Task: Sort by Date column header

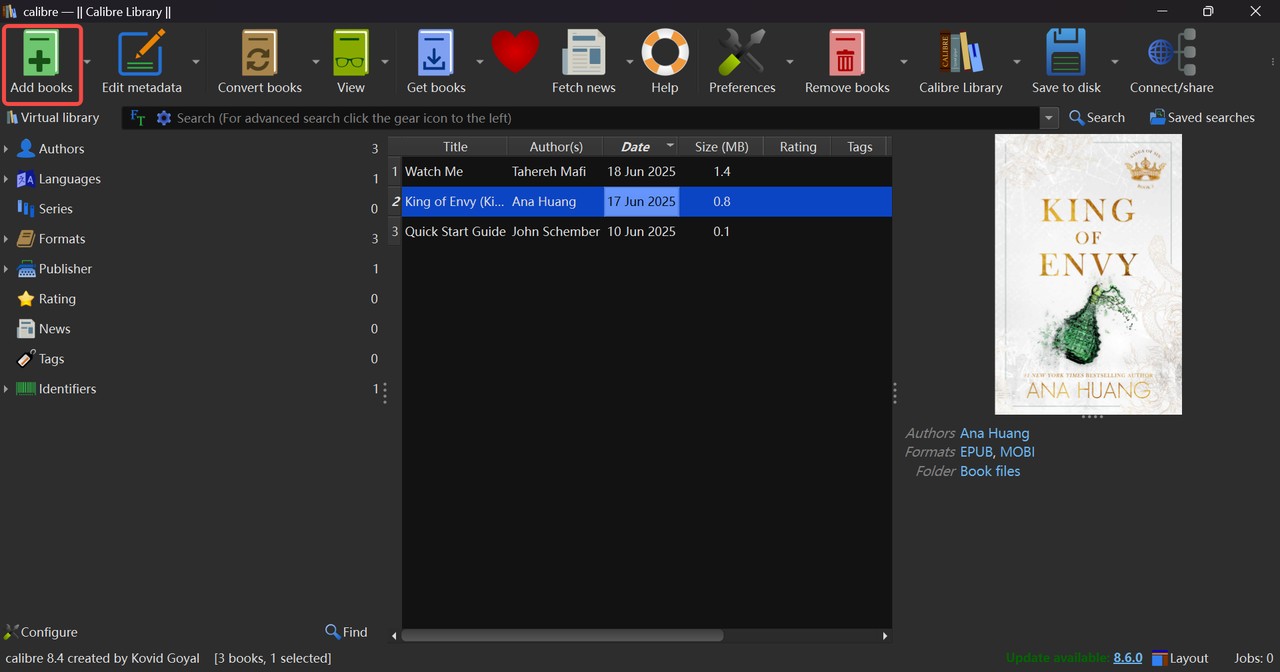Action: coord(640,147)
